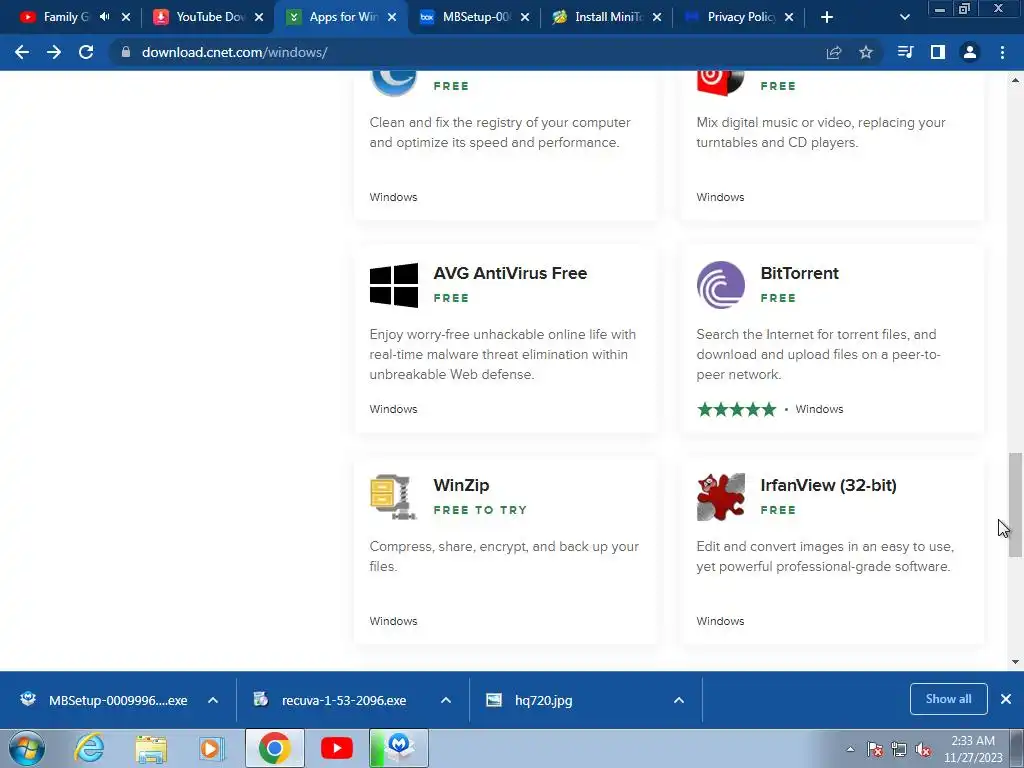Close the Privacy Policy tab

click(789, 17)
